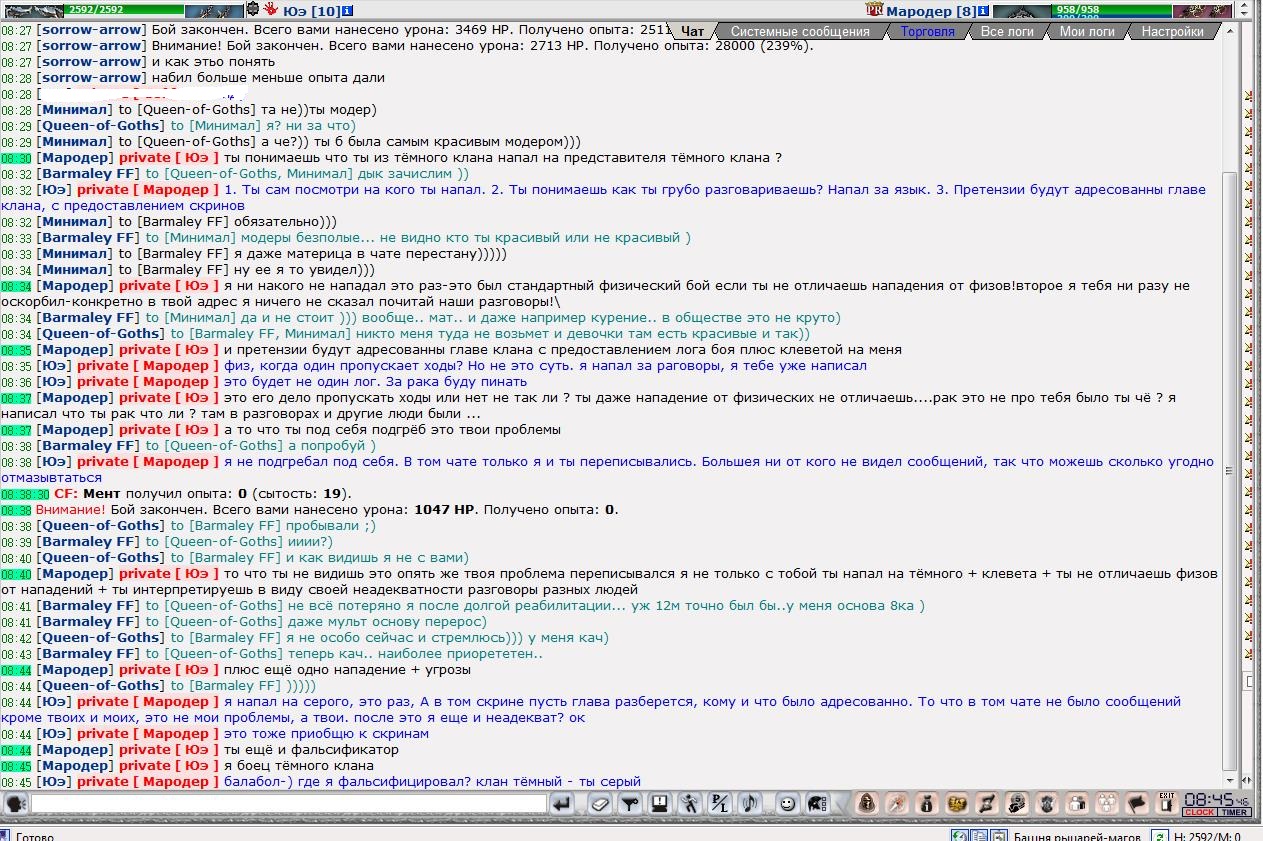Open the Системные сообщения tab
The image size is (1263, 841).
point(799,31)
